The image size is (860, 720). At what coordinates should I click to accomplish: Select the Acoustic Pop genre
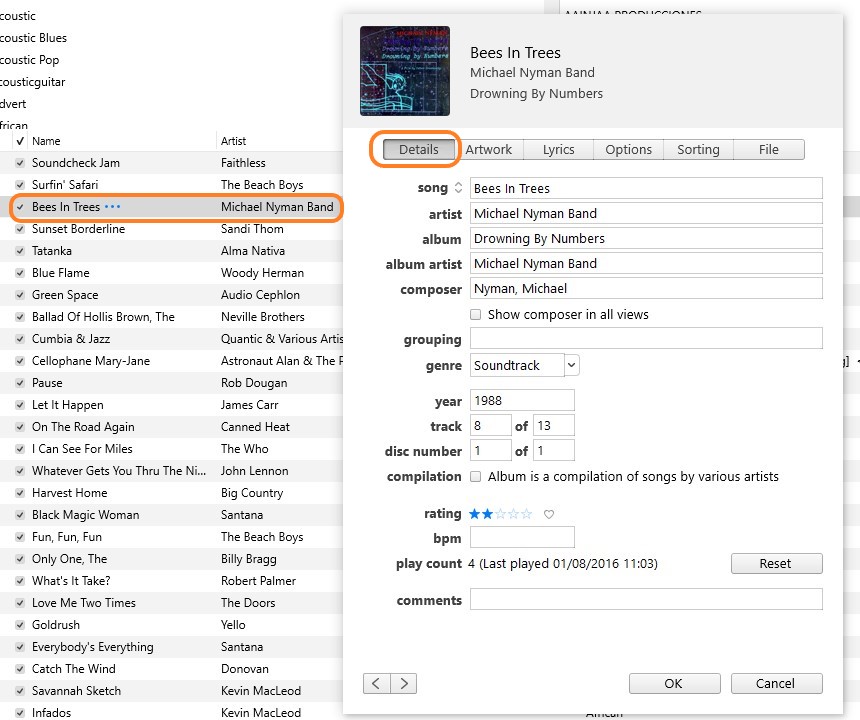pyautogui.click(x=29, y=60)
